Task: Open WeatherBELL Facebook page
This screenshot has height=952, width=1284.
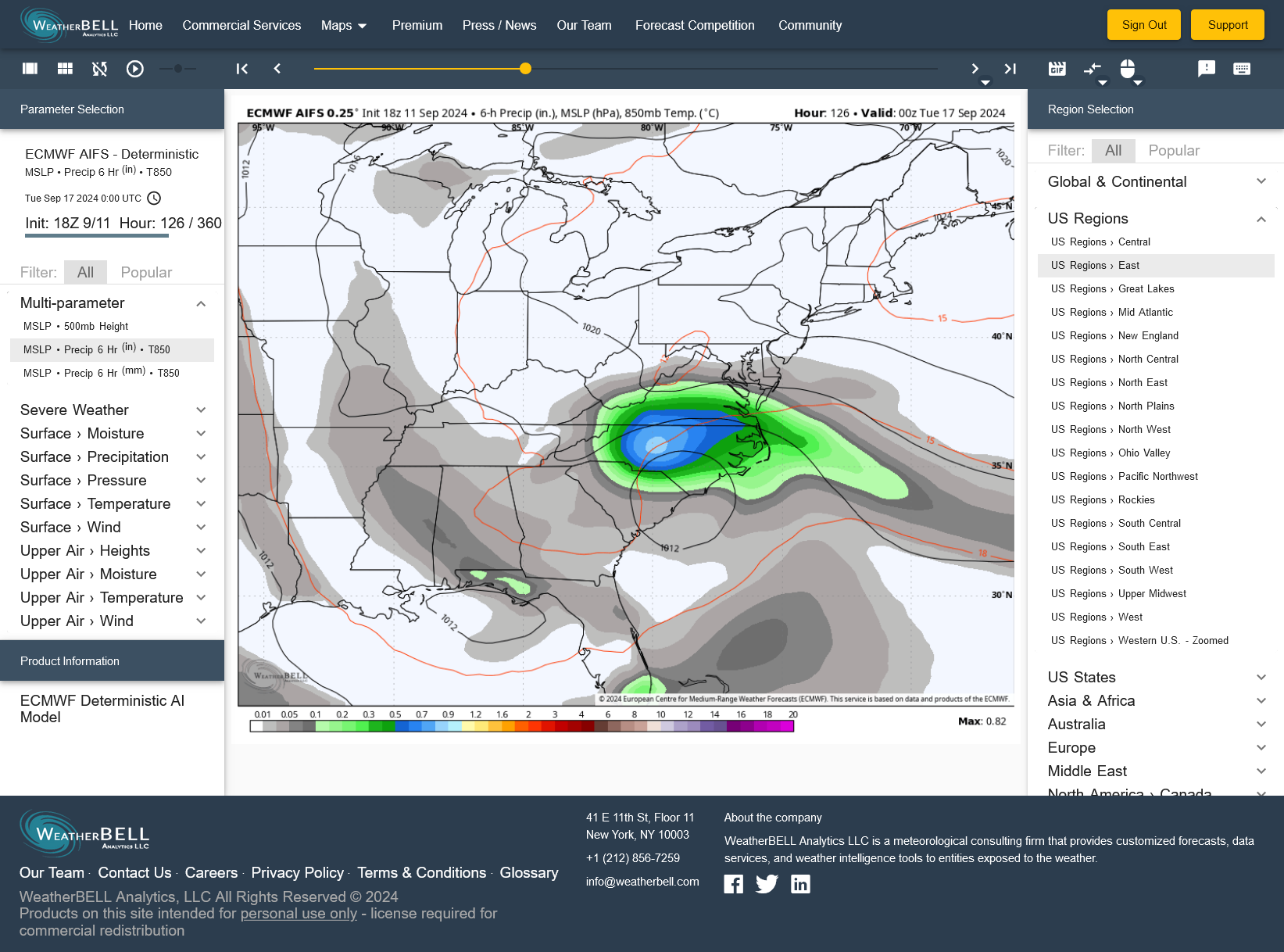Action: 734,884
